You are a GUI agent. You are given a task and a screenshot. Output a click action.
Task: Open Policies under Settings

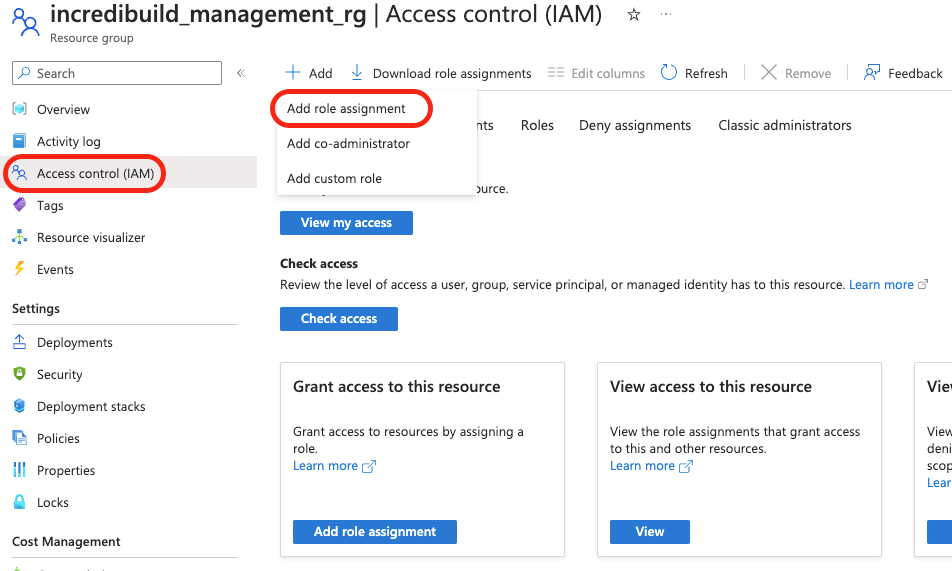pos(58,439)
